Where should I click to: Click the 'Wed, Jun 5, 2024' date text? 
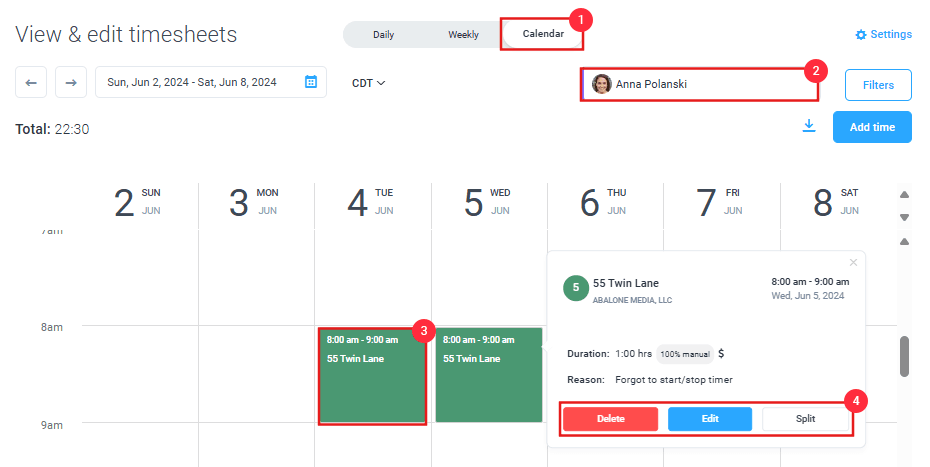pyautogui.click(x=808, y=296)
